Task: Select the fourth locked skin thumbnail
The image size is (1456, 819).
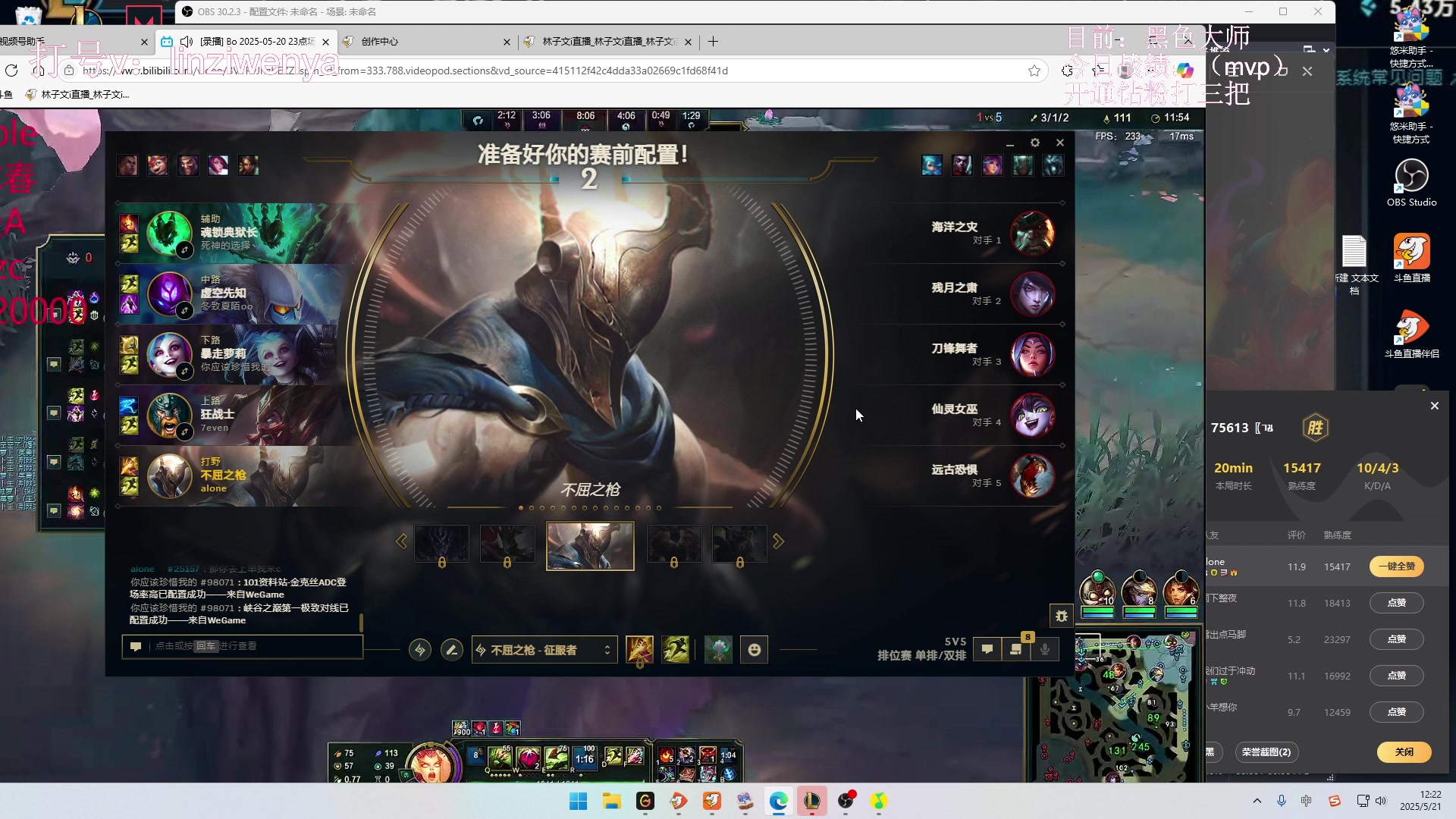Action: pyautogui.click(x=674, y=544)
